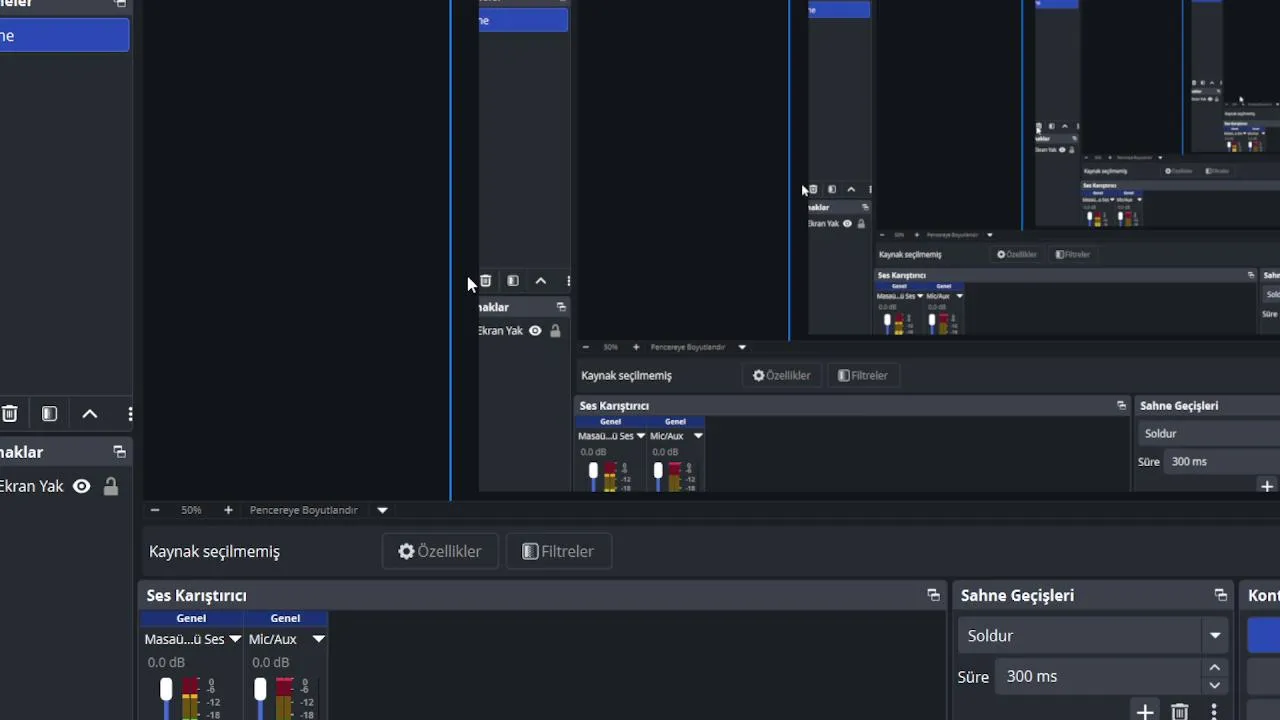Image resolution: width=1280 pixels, height=720 pixels.
Task: Open Filtreler in main window
Action: (559, 551)
